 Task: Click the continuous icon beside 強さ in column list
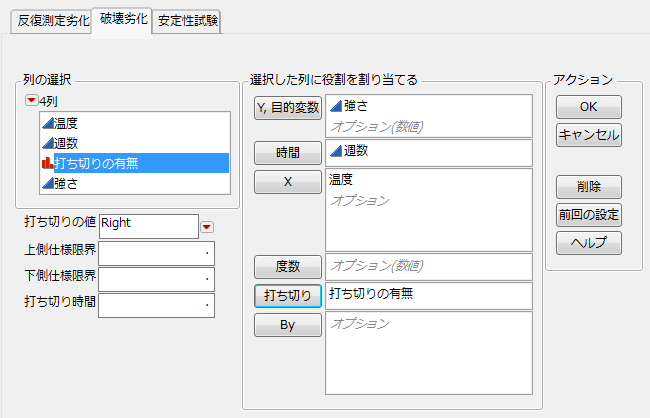(46, 183)
